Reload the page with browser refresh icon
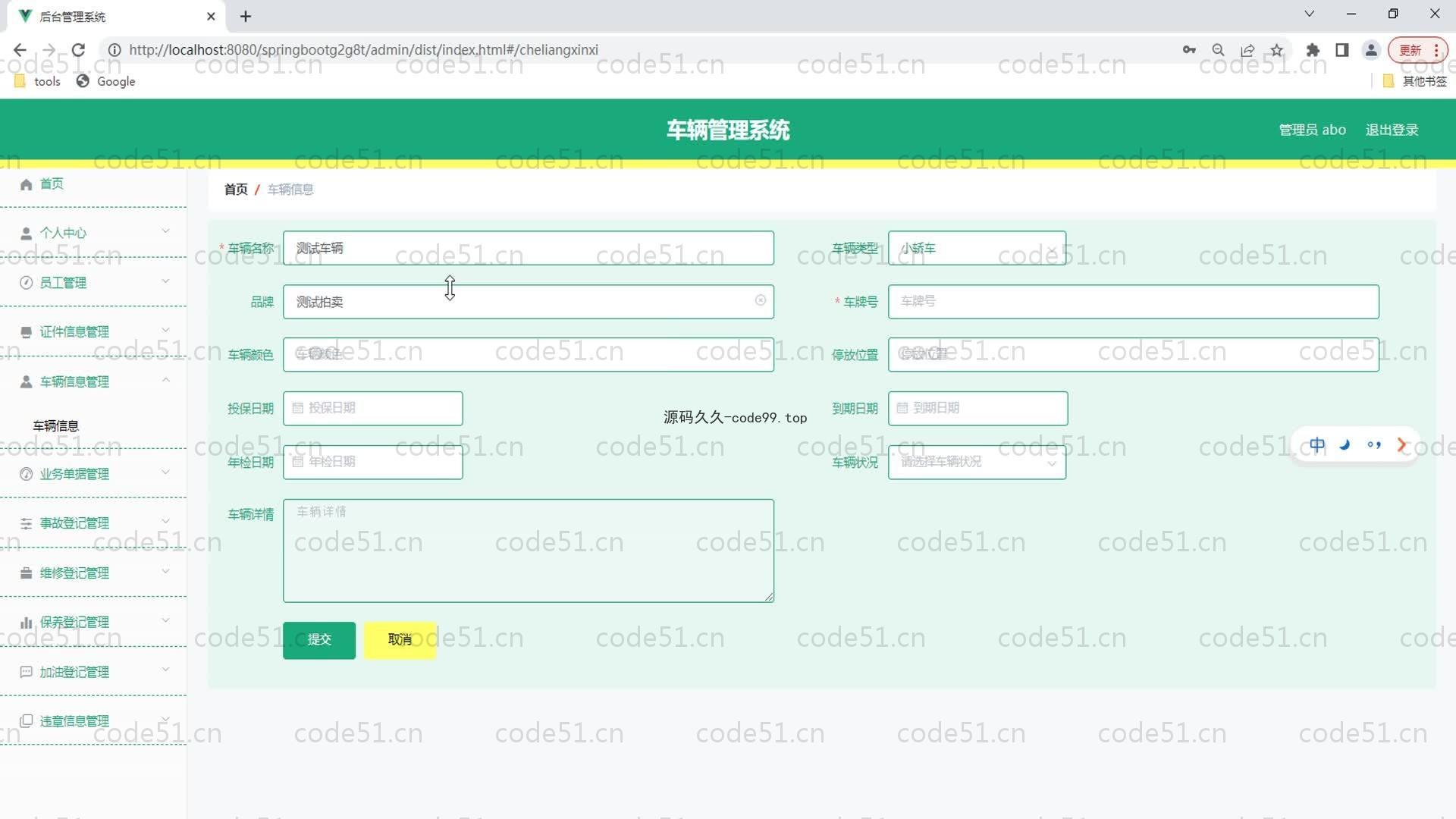 pyautogui.click(x=78, y=50)
